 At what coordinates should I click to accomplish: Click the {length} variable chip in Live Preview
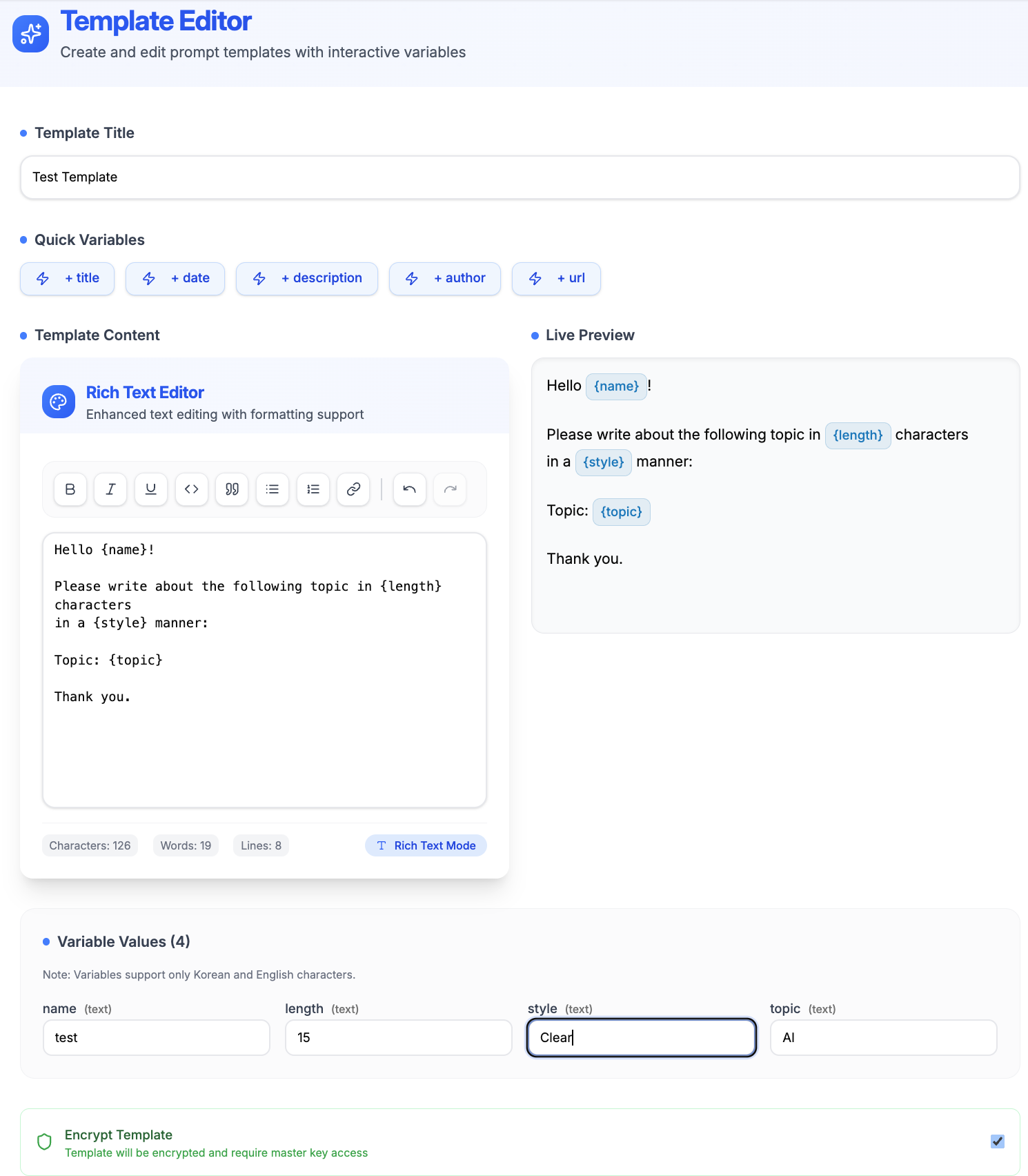[x=858, y=435]
